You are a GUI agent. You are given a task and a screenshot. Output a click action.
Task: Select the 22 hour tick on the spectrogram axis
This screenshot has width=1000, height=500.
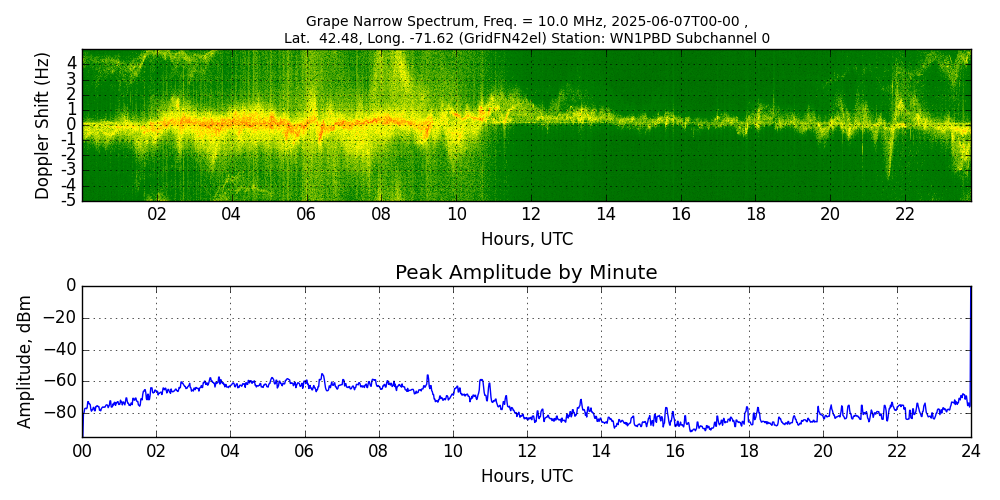[x=905, y=214]
